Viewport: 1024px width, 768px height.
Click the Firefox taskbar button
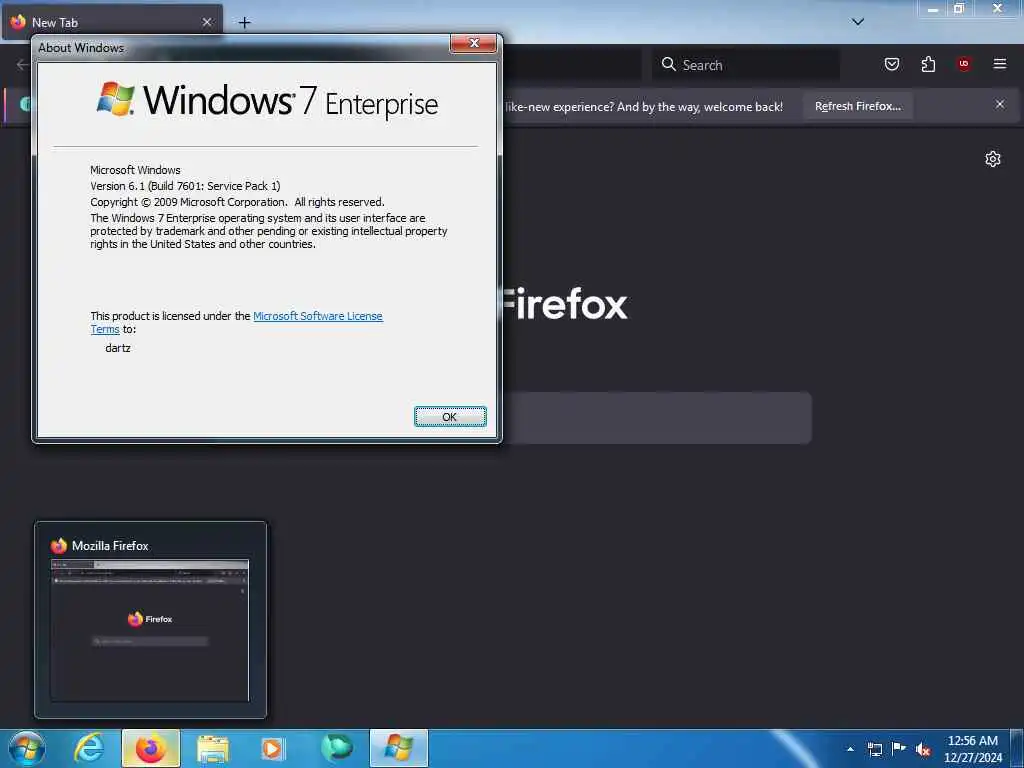(x=150, y=748)
